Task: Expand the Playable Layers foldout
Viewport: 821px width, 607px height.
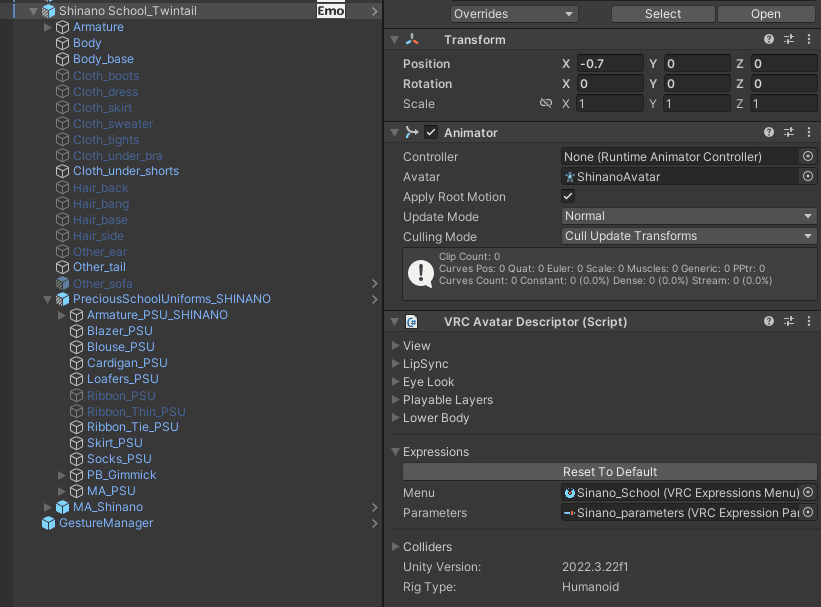Action: pyautogui.click(x=396, y=400)
